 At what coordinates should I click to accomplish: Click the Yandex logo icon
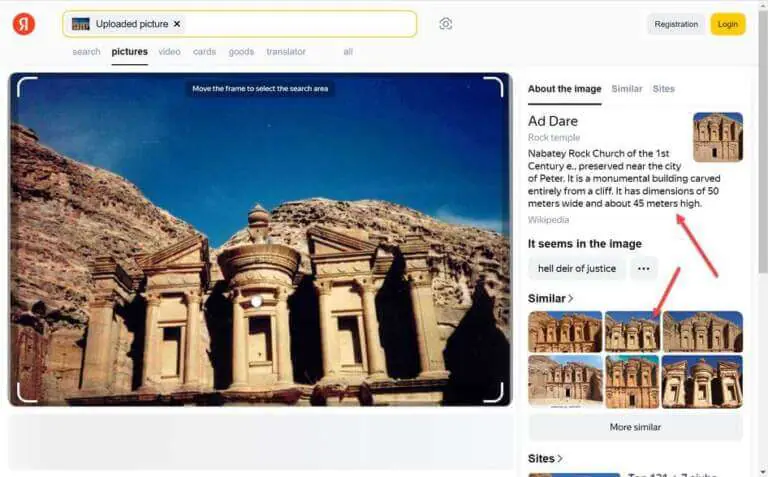[x=24, y=24]
